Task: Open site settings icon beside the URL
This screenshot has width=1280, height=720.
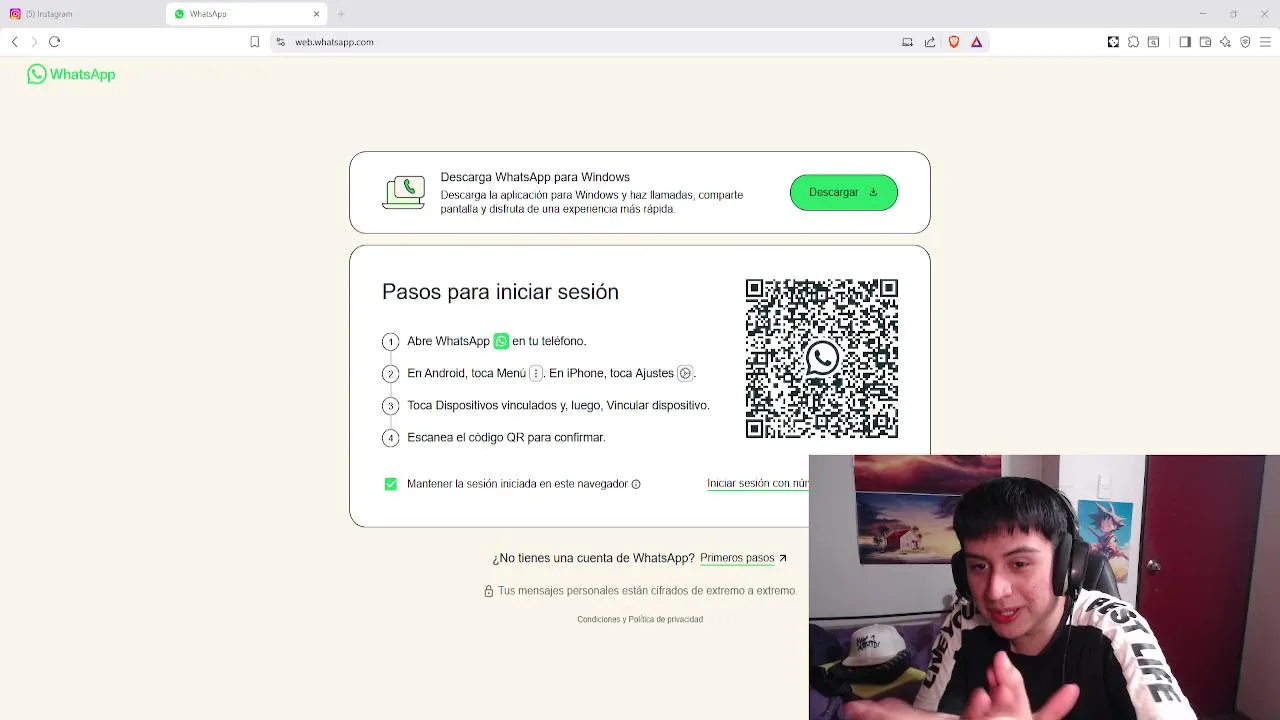Action: 281,42
